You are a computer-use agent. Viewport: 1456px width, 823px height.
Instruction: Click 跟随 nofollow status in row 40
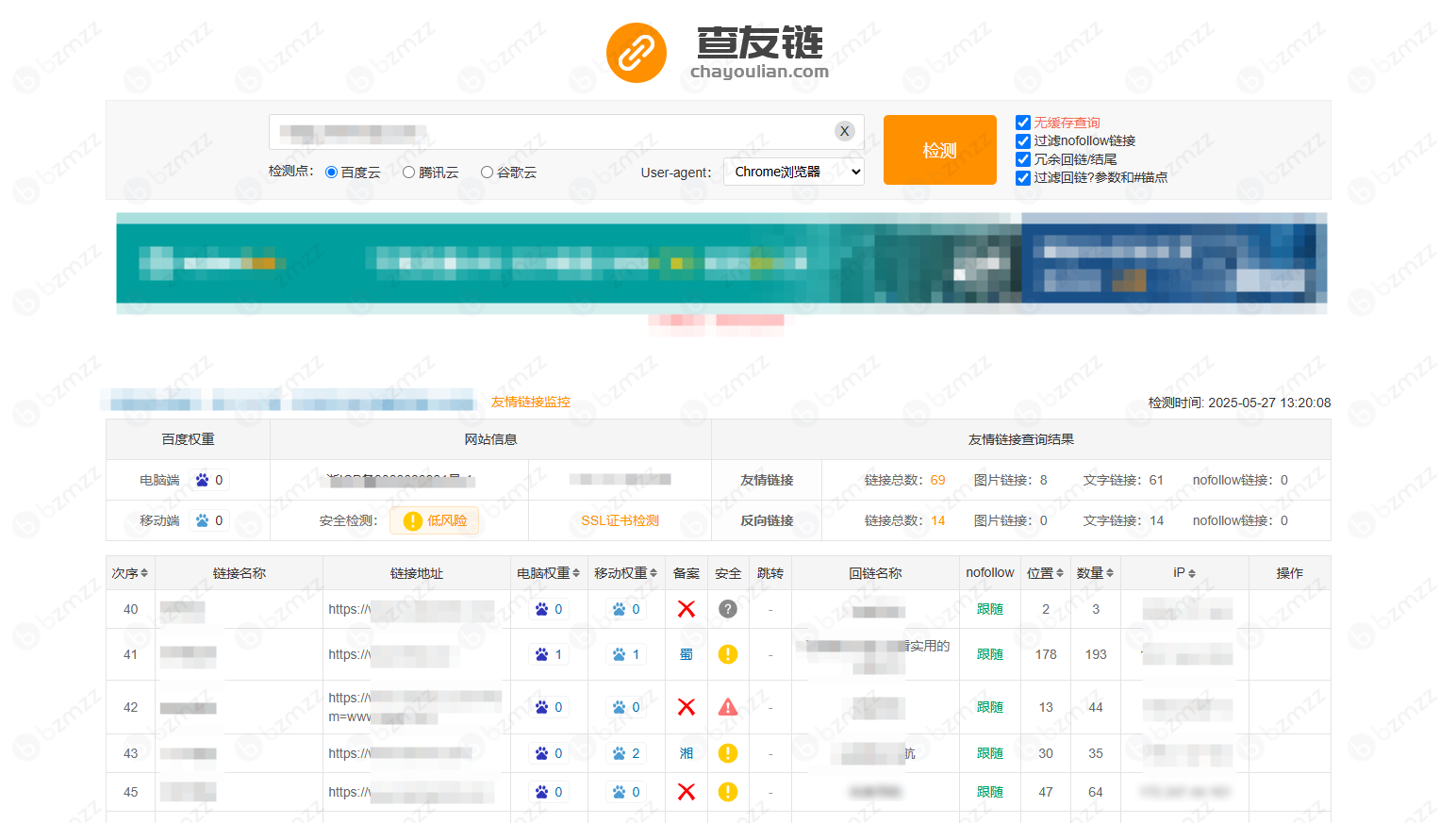tap(990, 609)
